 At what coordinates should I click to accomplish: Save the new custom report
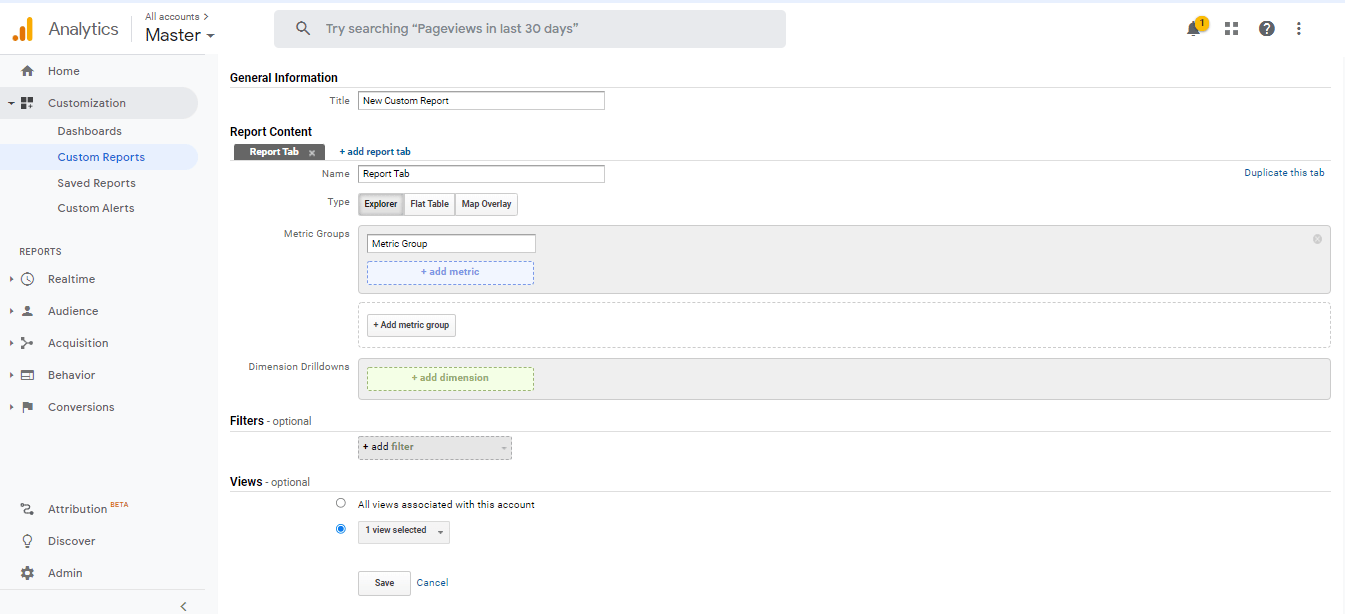click(x=384, y=582)
